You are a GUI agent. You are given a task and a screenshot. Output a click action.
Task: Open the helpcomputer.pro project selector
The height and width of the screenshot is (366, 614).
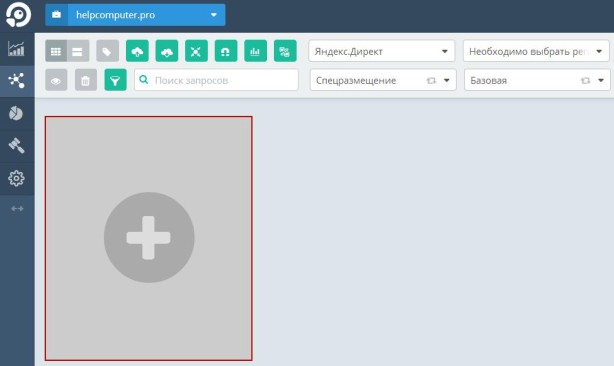pos(135,15)
